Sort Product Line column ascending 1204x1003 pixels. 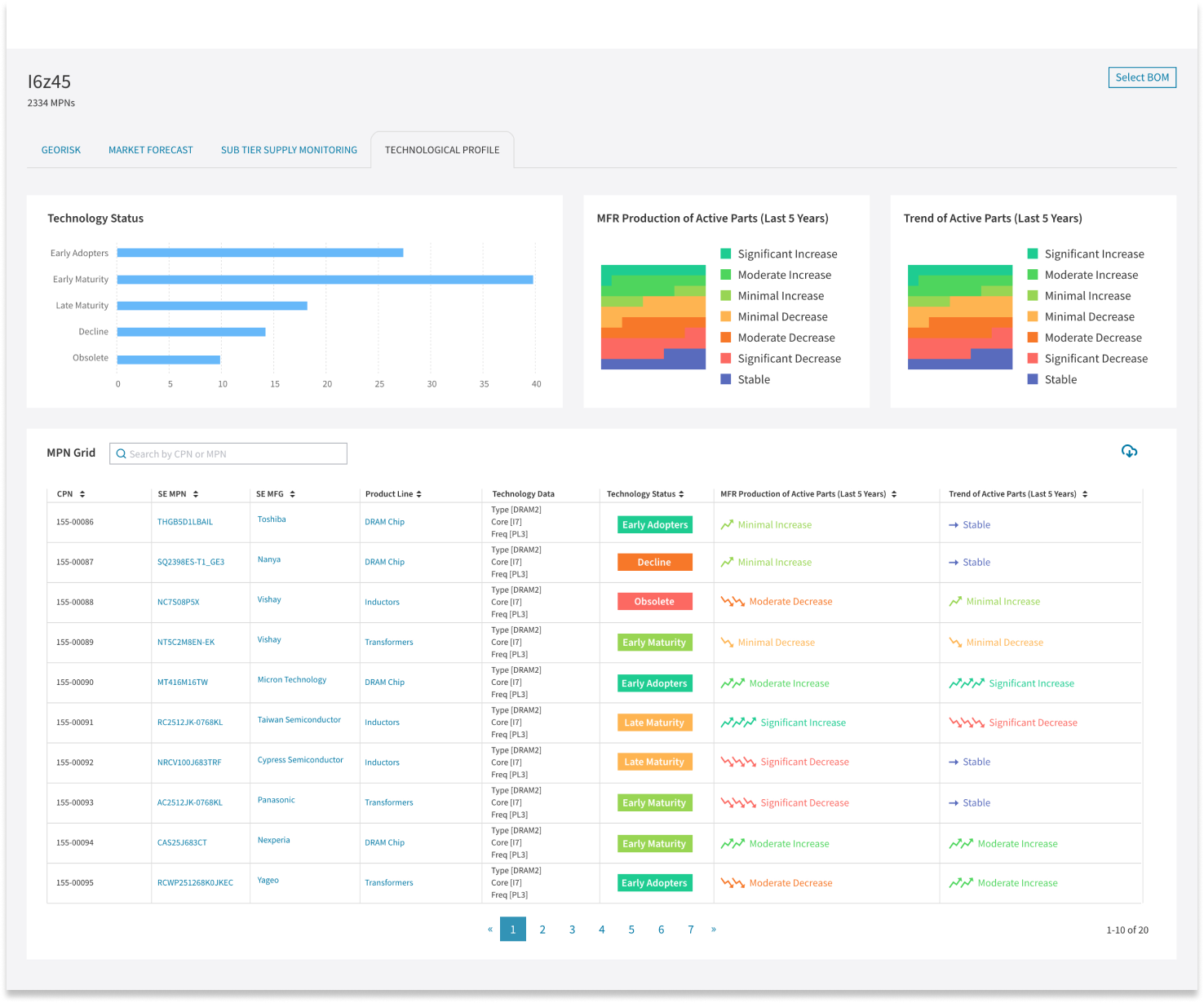click(x=418, y=493)
